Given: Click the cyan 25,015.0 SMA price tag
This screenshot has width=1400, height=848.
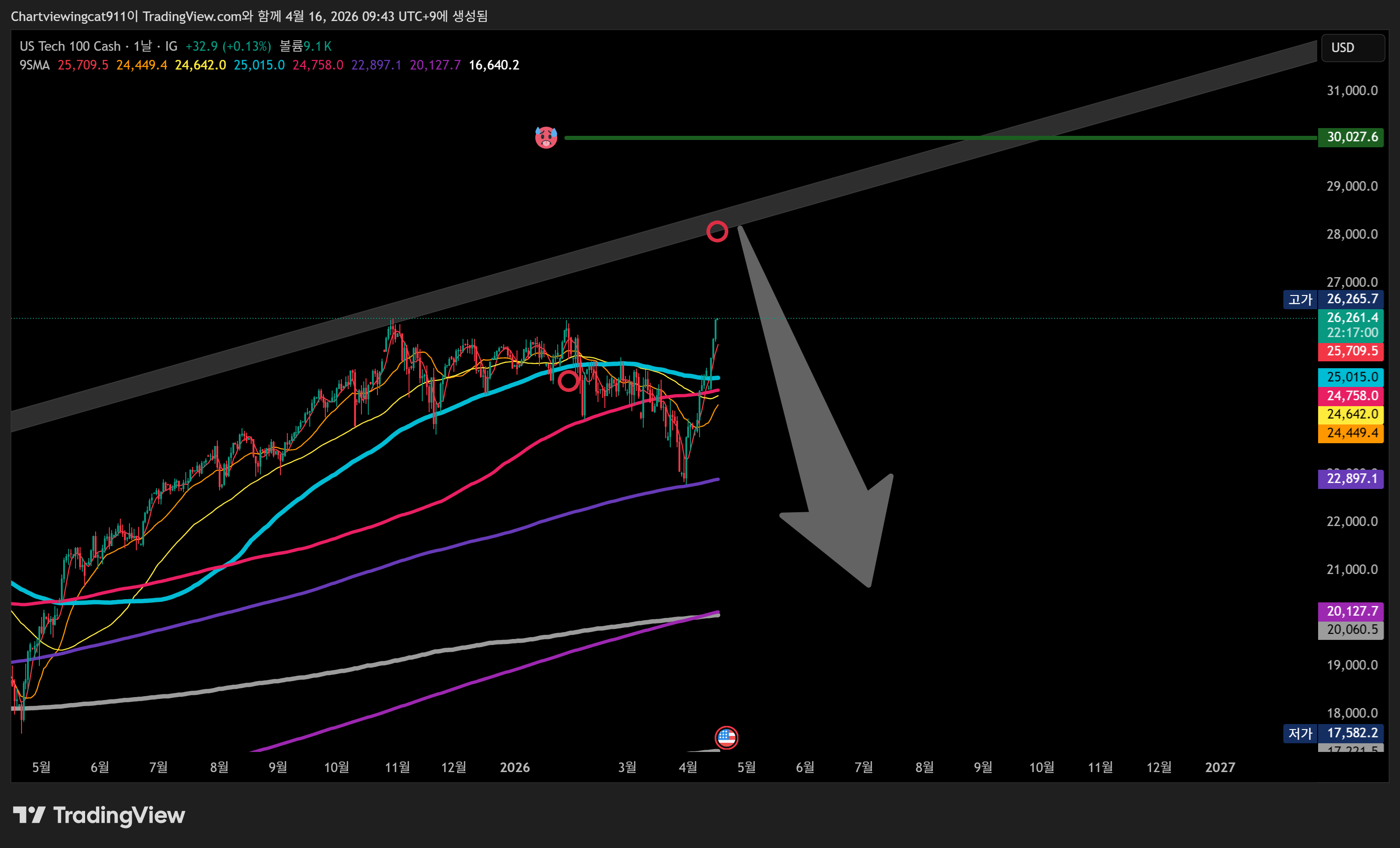Looking at the screenshot, I should pyautogui.click(x=1351, y=377).
